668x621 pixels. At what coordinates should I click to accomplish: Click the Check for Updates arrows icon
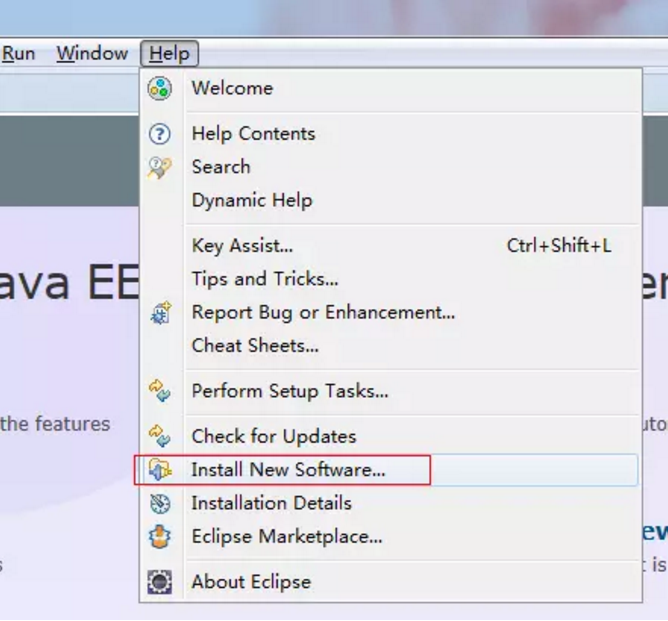[159, 437]
